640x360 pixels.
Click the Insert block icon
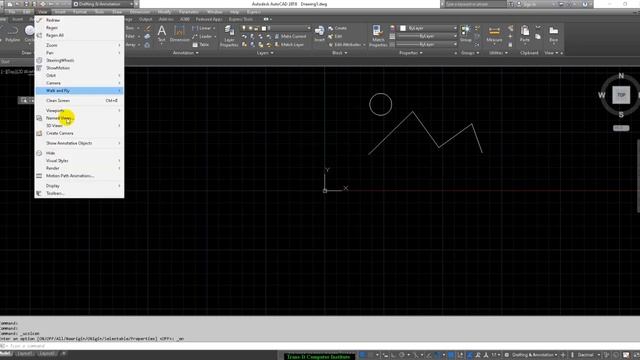click(x=320, y=33)
